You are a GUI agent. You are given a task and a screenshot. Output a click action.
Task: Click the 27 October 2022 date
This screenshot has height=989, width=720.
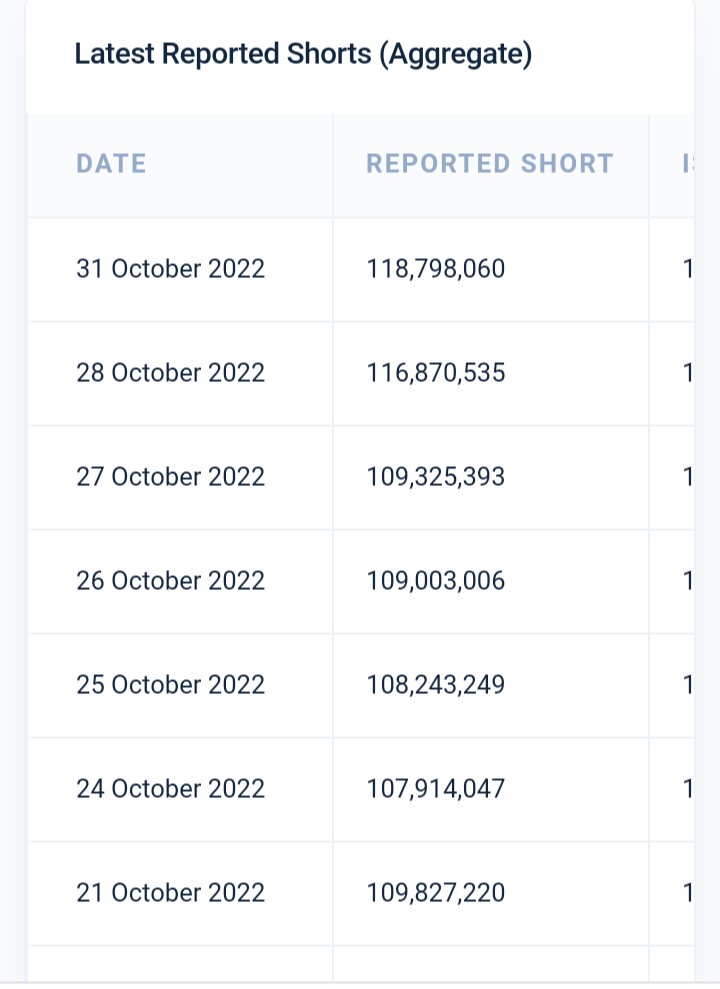(x=170, y=477)
